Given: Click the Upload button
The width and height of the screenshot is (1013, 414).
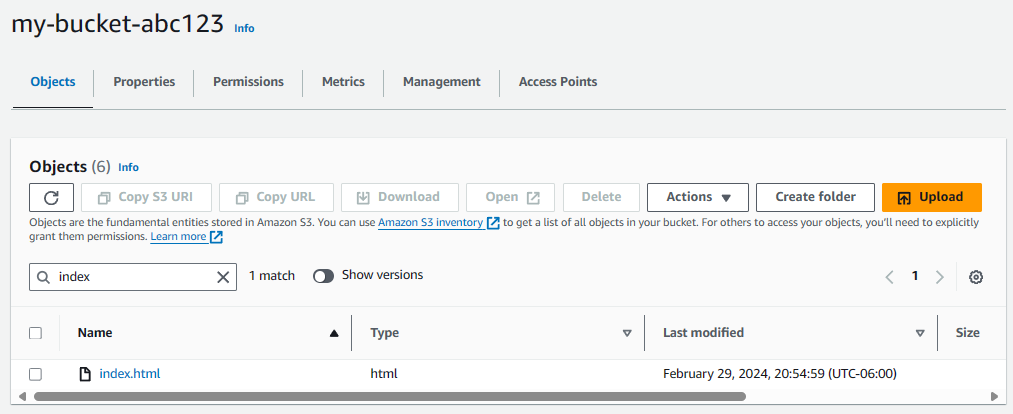Looking at the screenshot, I should click(x=932, y=197).
